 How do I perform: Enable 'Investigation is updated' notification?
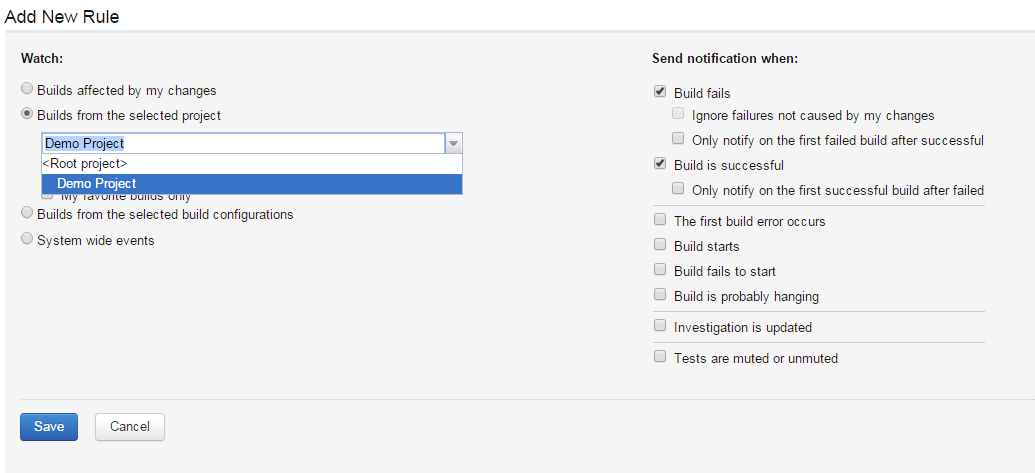click(660, 326)
